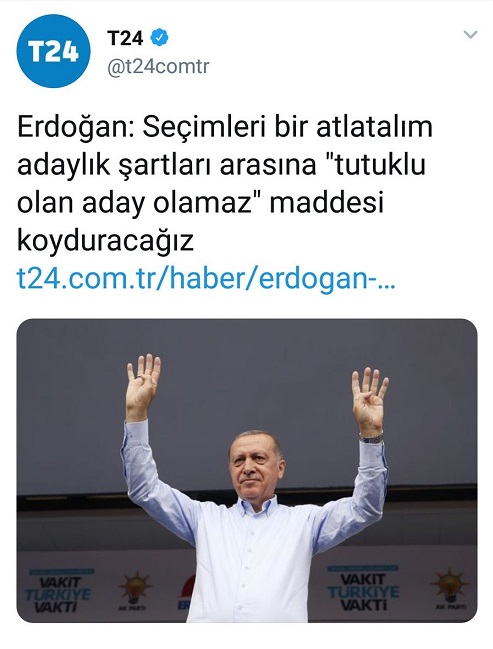Click the word 'koyduracağız' in the tweet
Screen dimensions: 493x649
[105, 241]
